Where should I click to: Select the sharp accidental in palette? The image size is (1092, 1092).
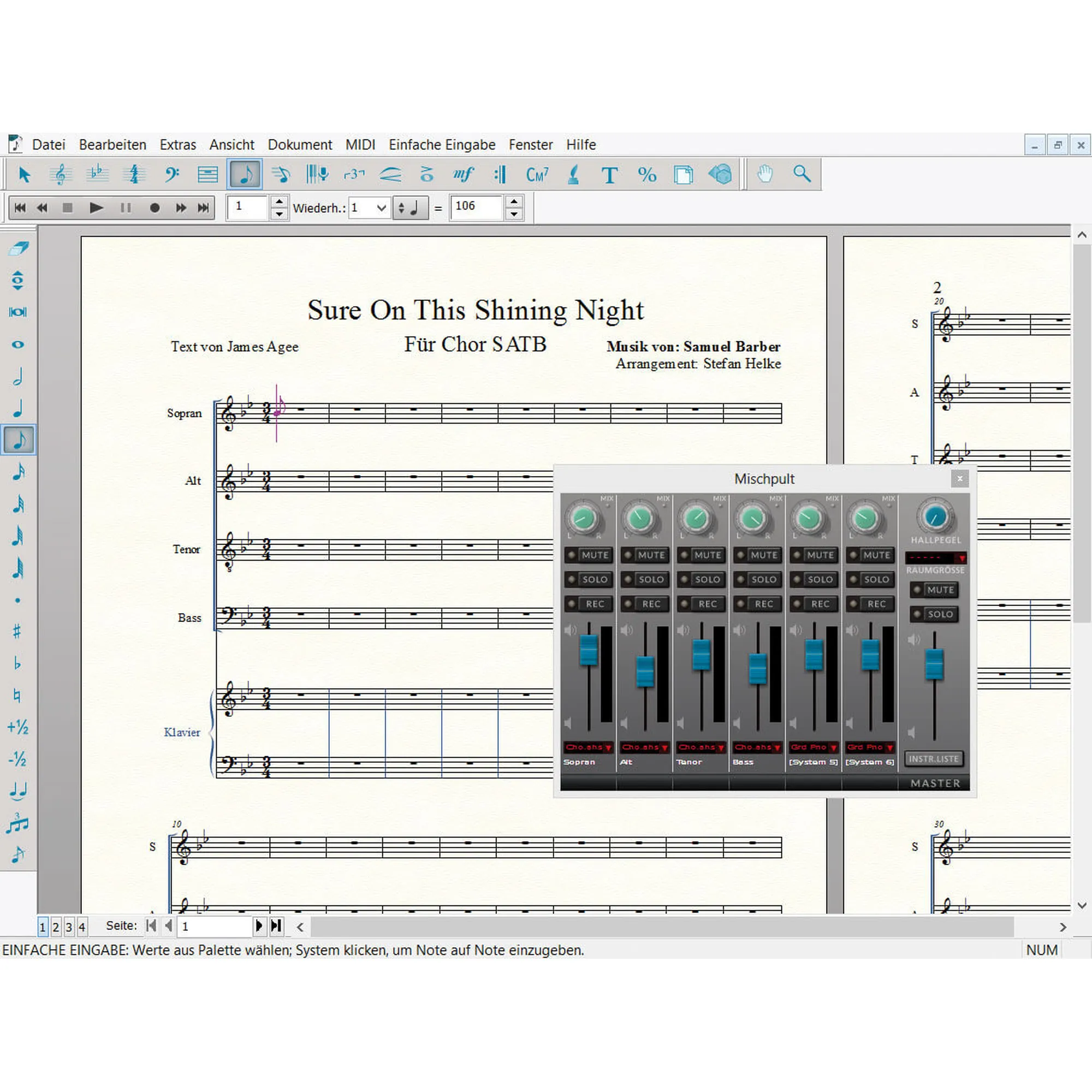click(x=18, y=631)
